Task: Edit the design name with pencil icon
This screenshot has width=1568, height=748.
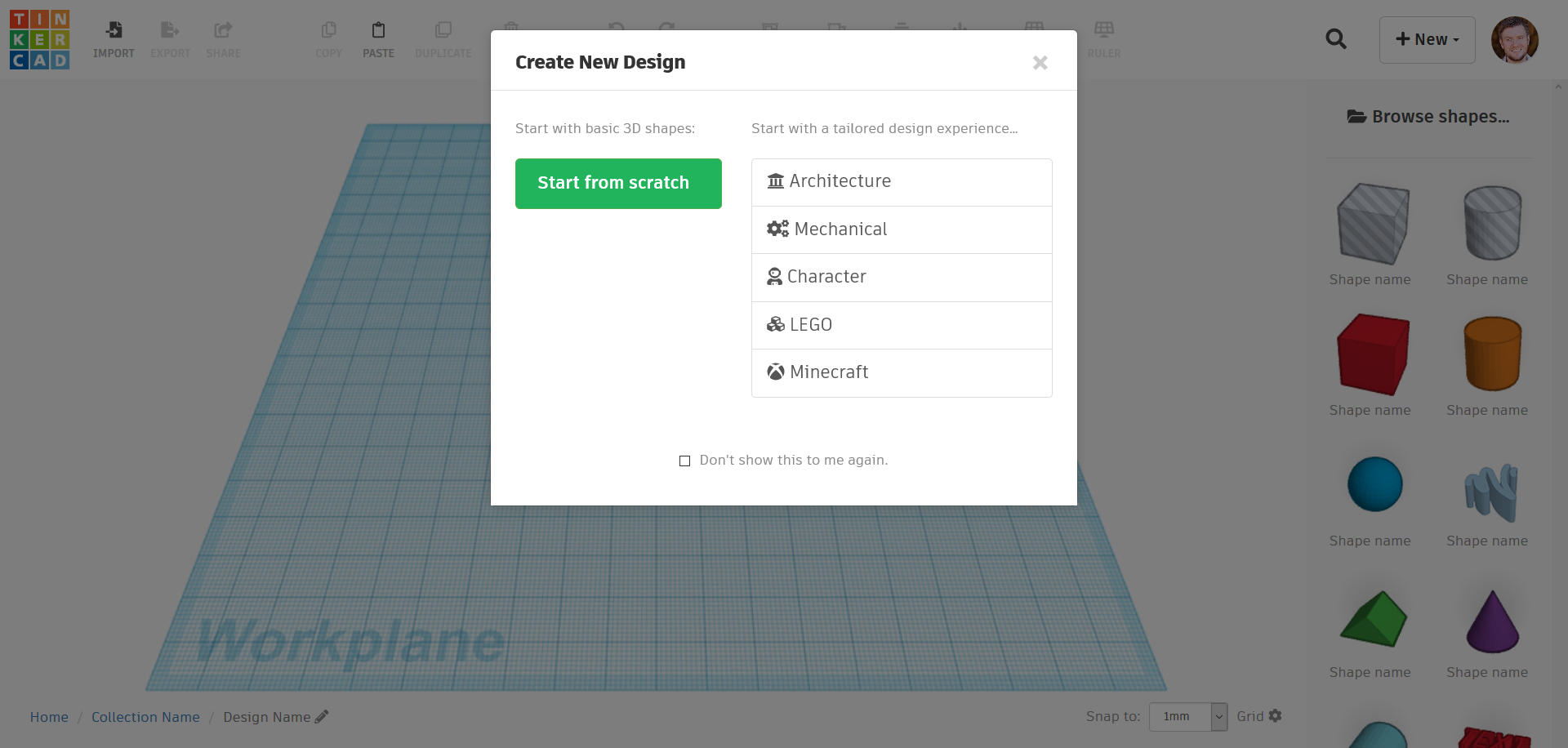Action: coord(322,716)
